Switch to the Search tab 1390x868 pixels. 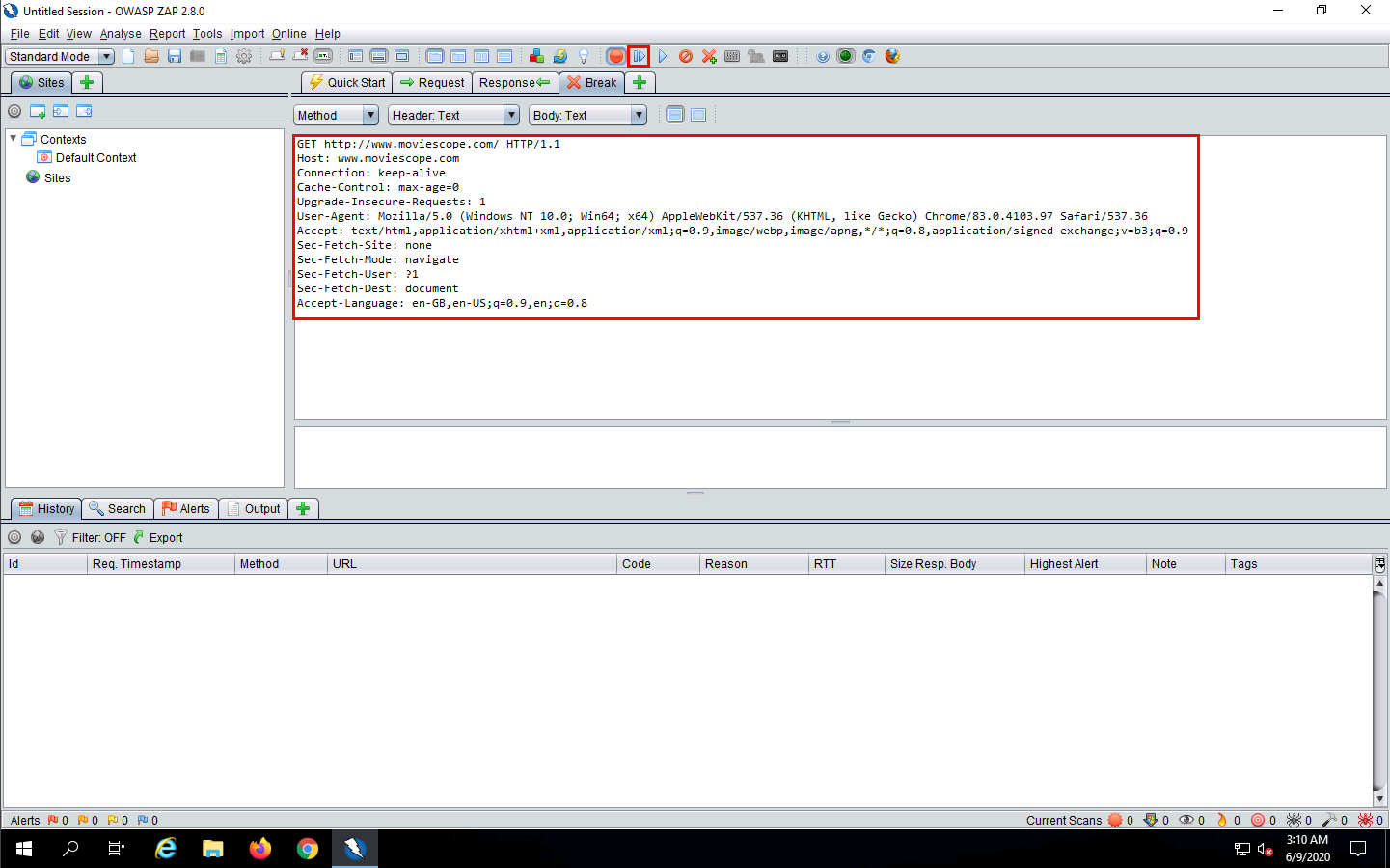[117, 508]
